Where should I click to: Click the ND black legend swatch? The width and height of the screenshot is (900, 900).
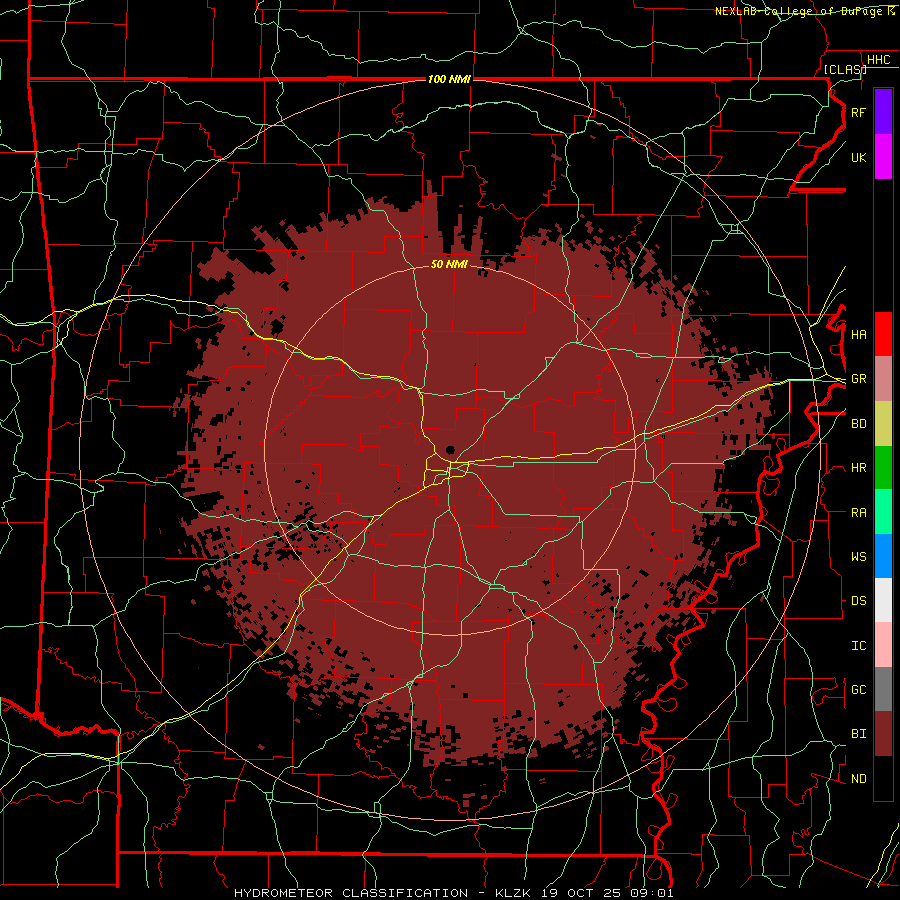(883, 778)
